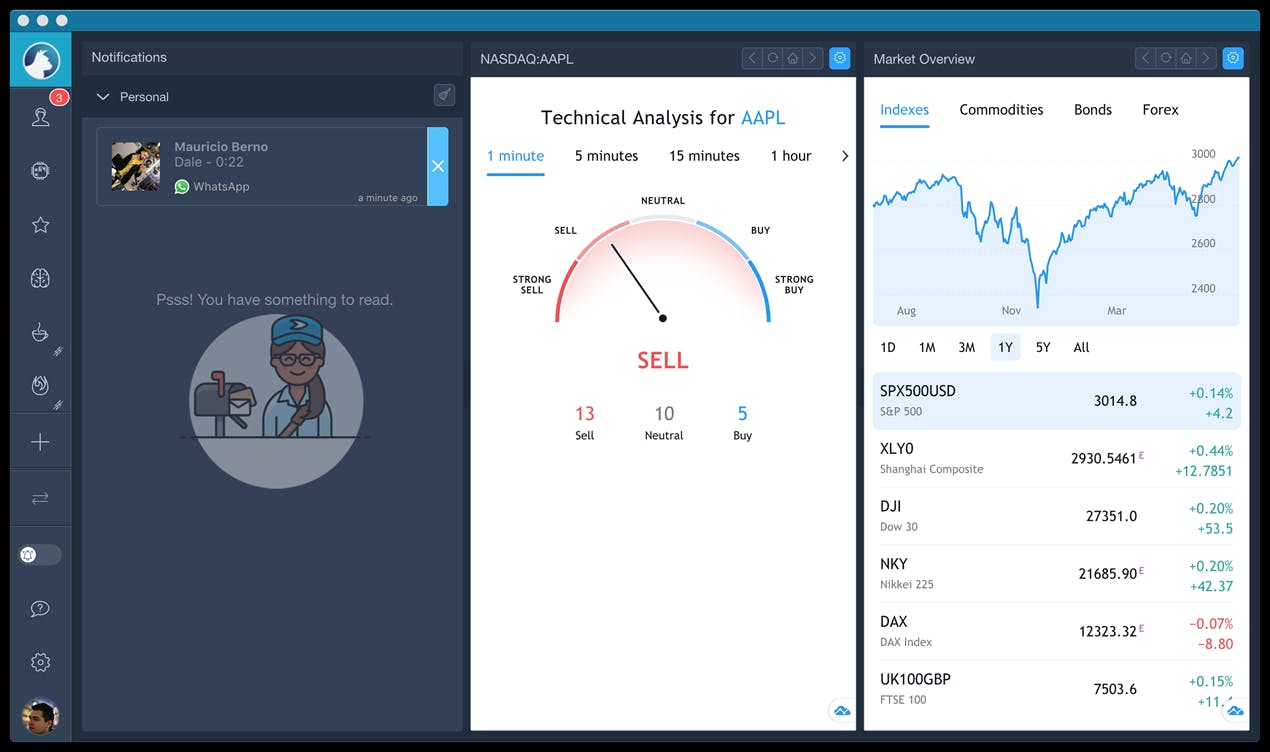Click the red 13 Sell count
Viewport: 1270px width, 752px height.
point(585,414)
